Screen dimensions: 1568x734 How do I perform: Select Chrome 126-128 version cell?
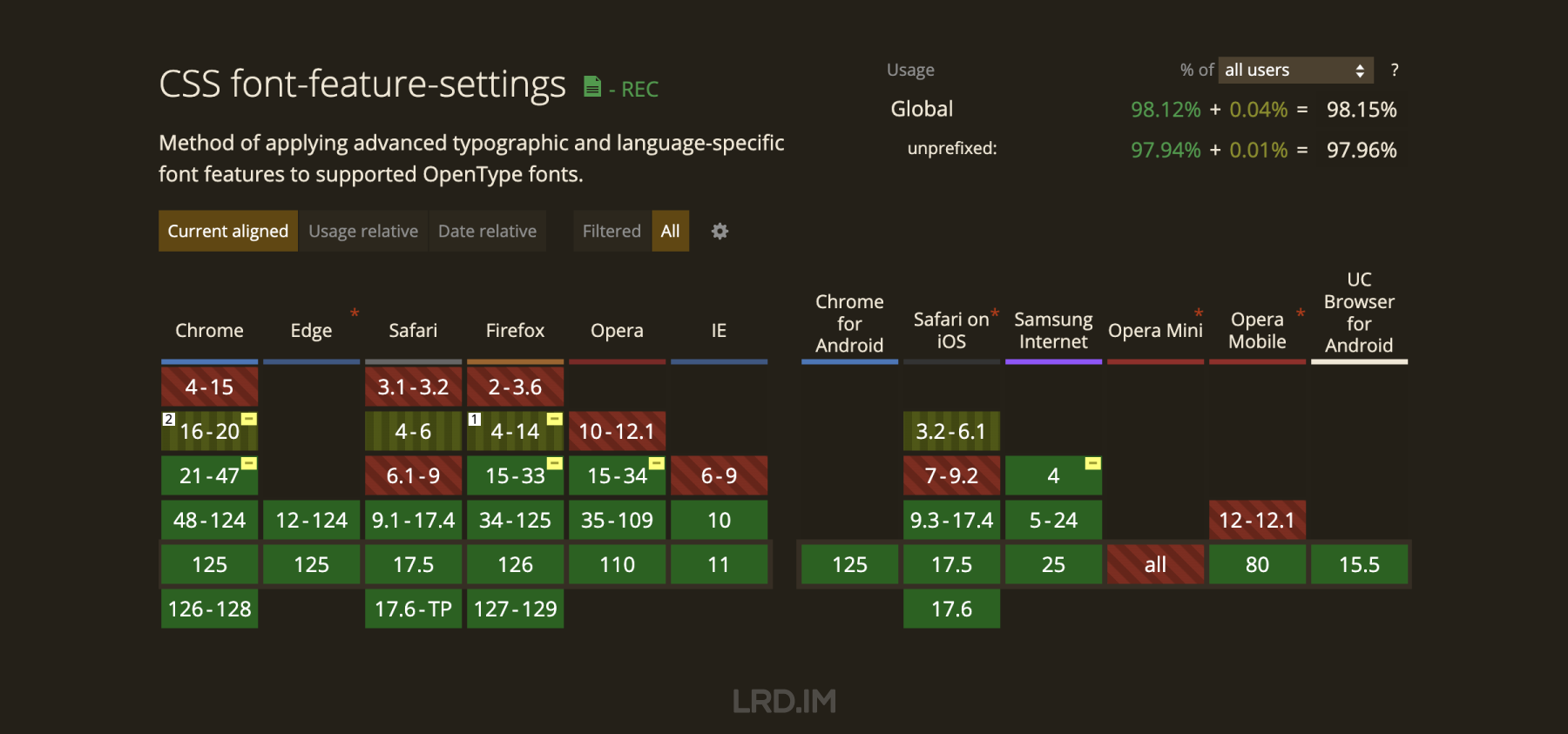(x=209, y=609)
